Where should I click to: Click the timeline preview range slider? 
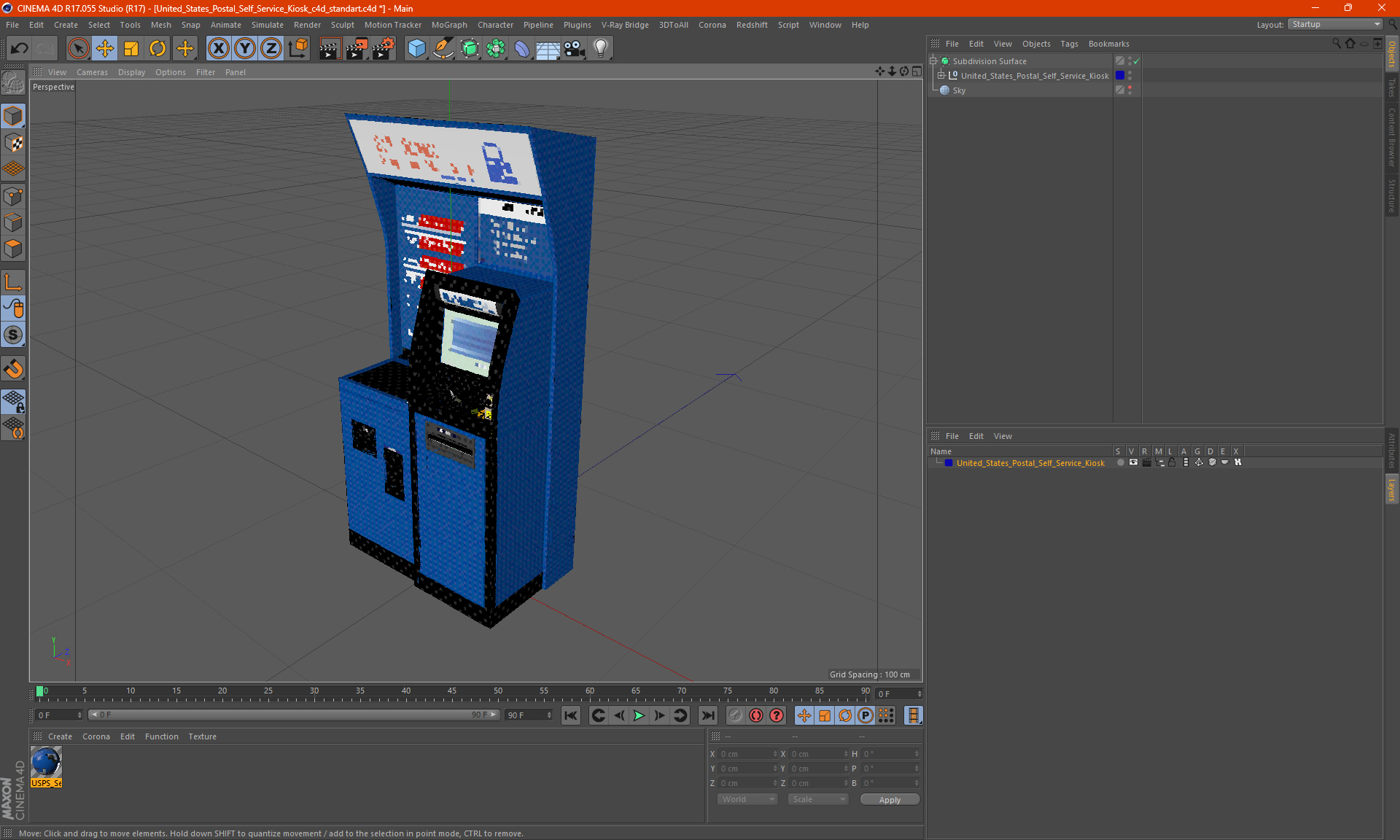294,715
